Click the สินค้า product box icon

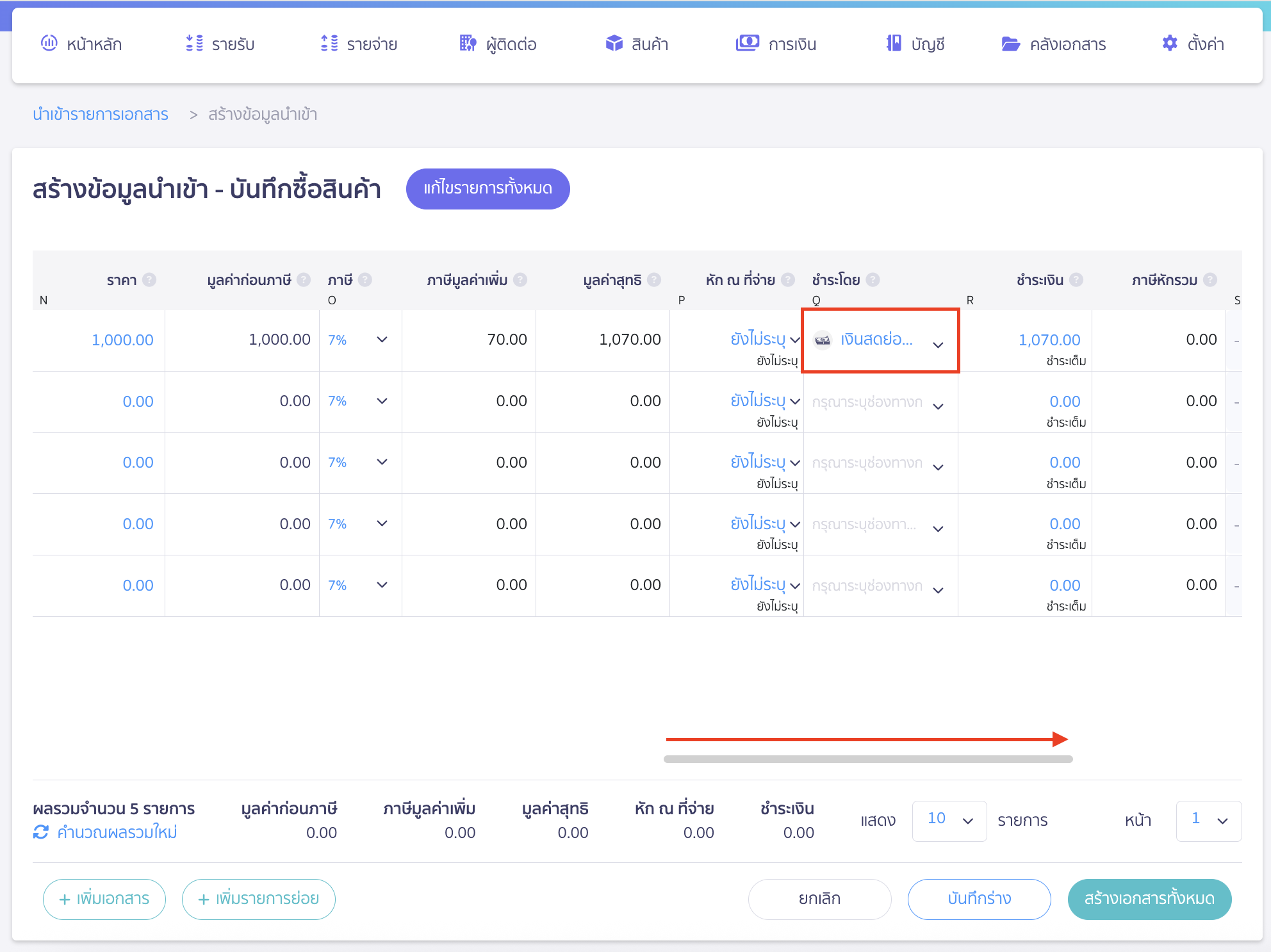click(614, 44)
